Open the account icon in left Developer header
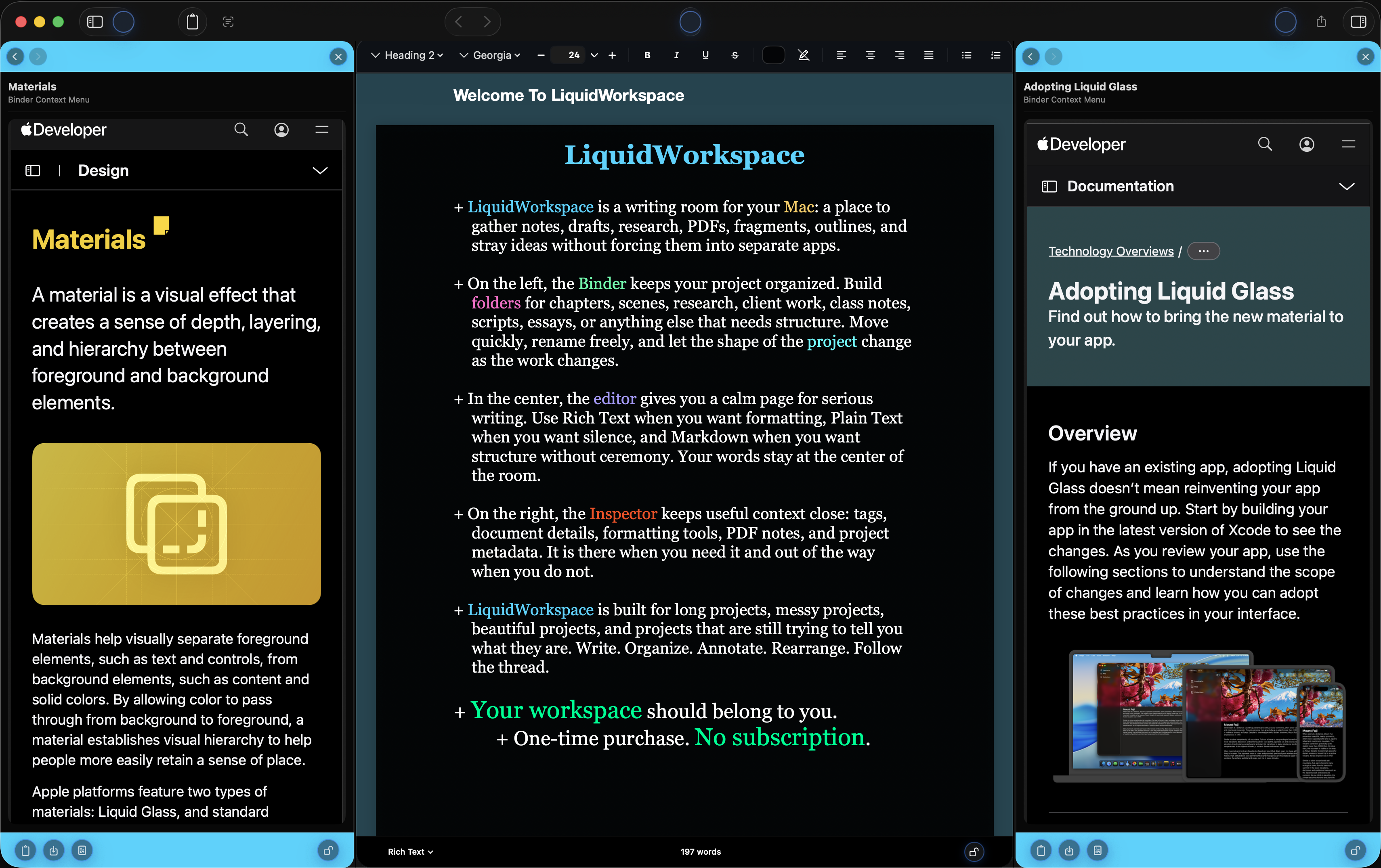Image resolution: width=1381 pixels, height=868 pixels. (x=281, y=130)
